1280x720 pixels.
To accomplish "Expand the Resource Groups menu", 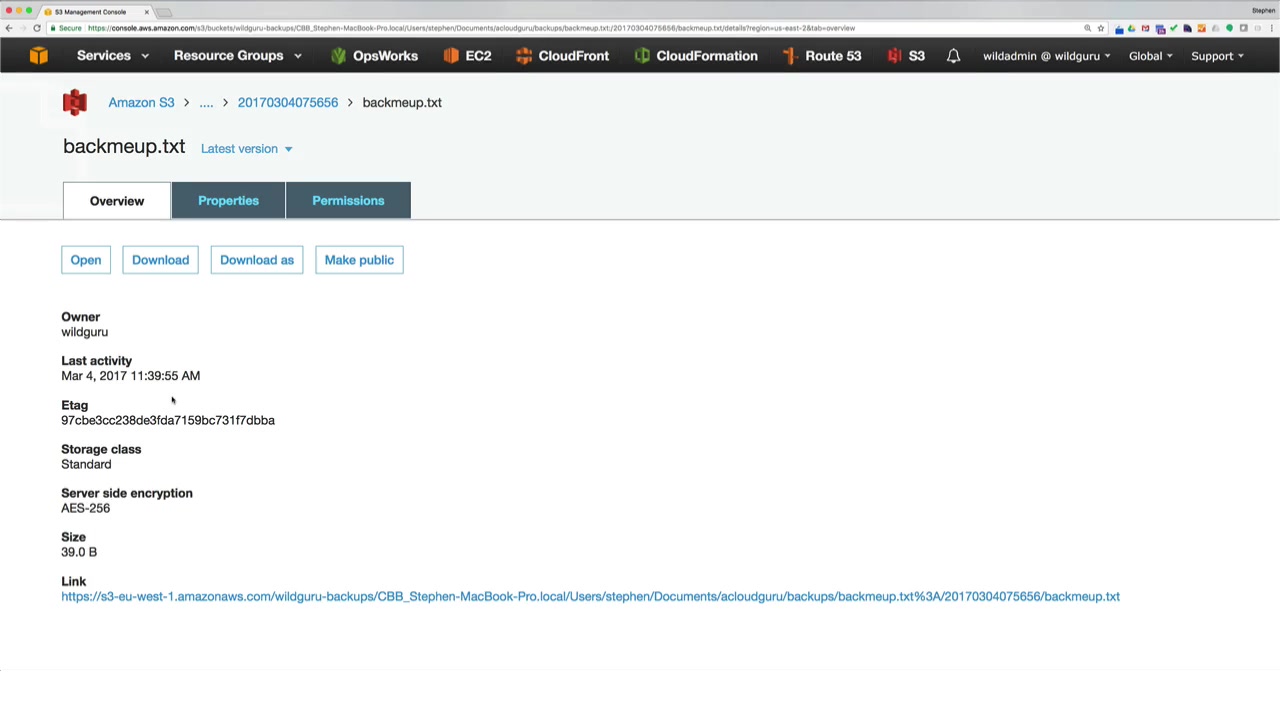I will click(238, 56).
